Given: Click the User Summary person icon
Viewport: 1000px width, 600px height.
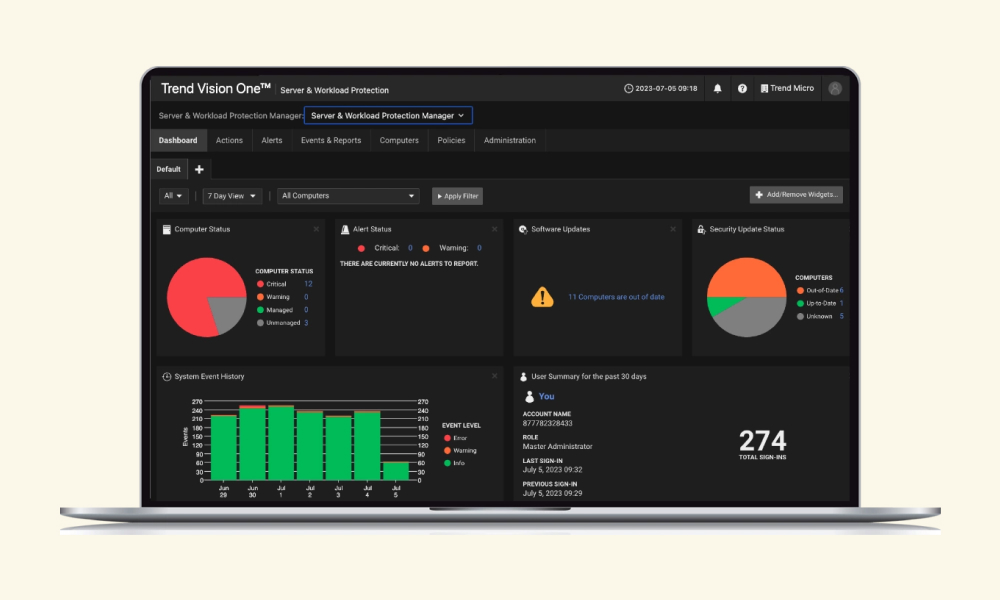Looking at the screenshot, I should [524, 377].
